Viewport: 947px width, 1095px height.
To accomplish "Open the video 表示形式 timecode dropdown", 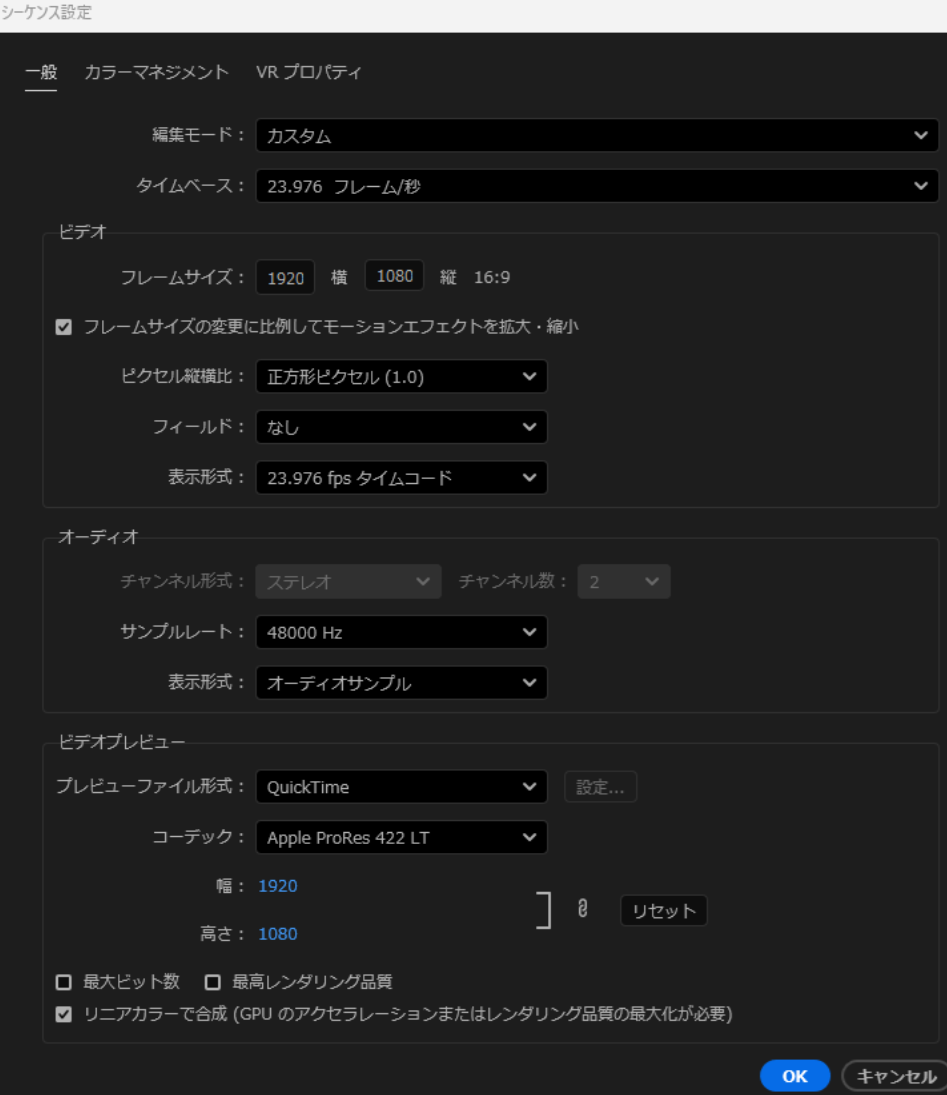I will pos(401,478).
